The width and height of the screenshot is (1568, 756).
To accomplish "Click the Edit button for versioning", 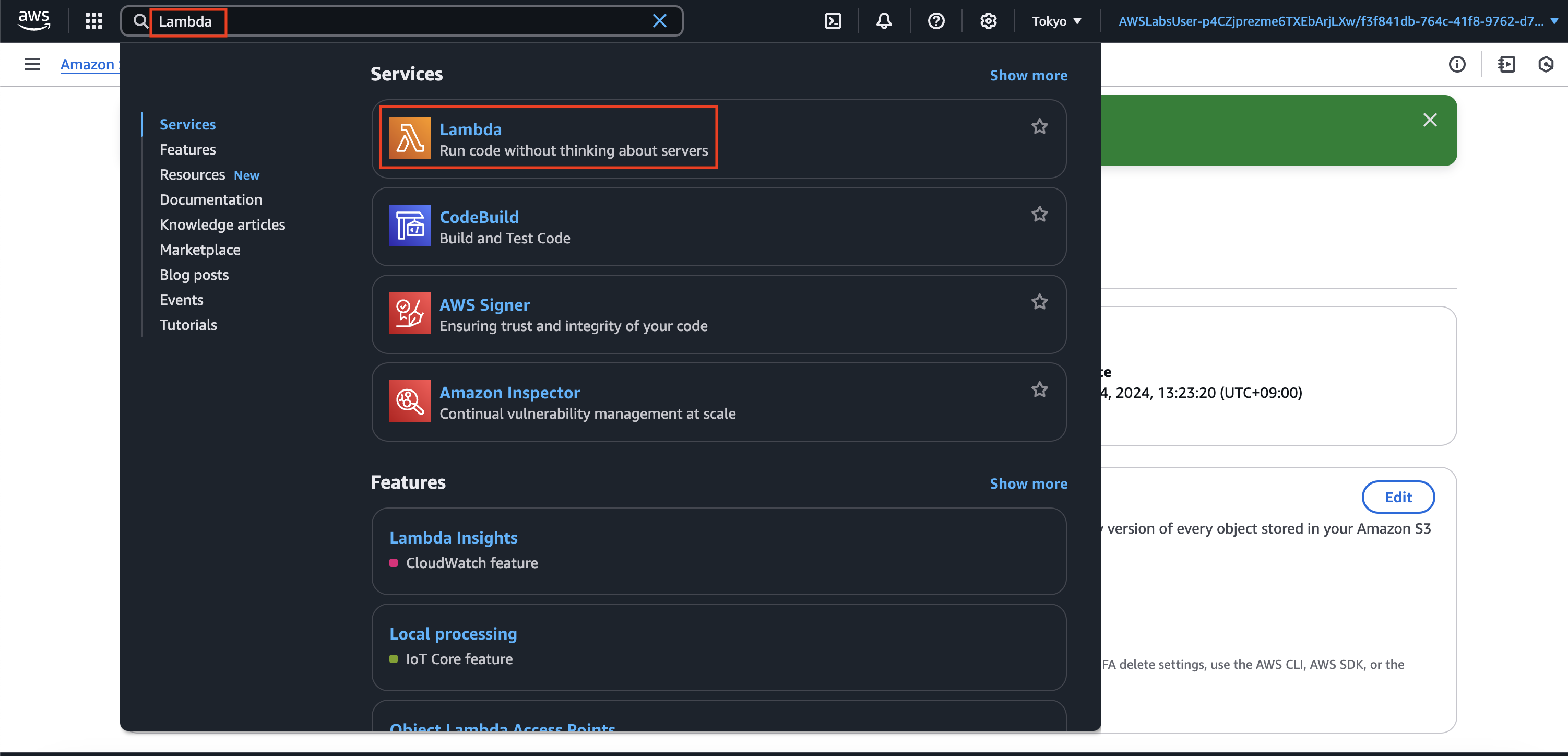I will click(x=1397, y=497).
